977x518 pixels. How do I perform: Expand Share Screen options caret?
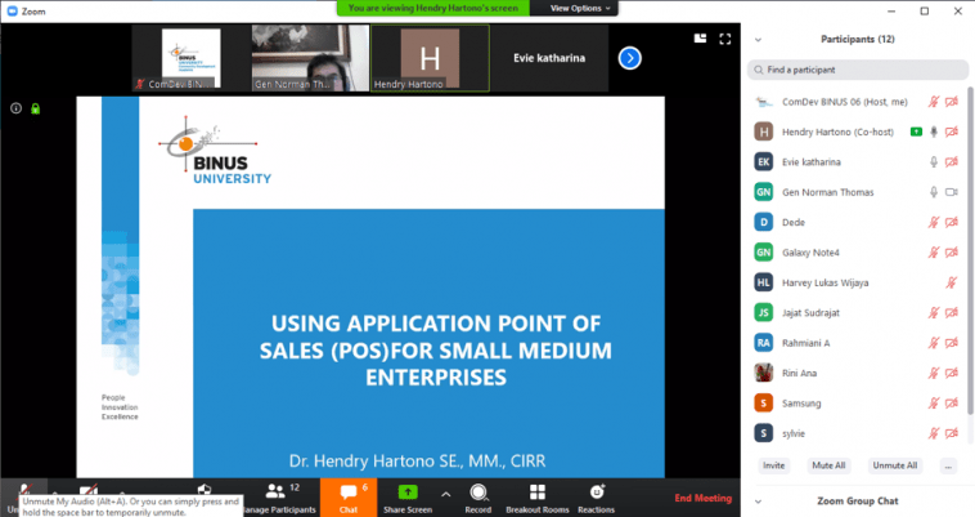click(x=446, y=494)
